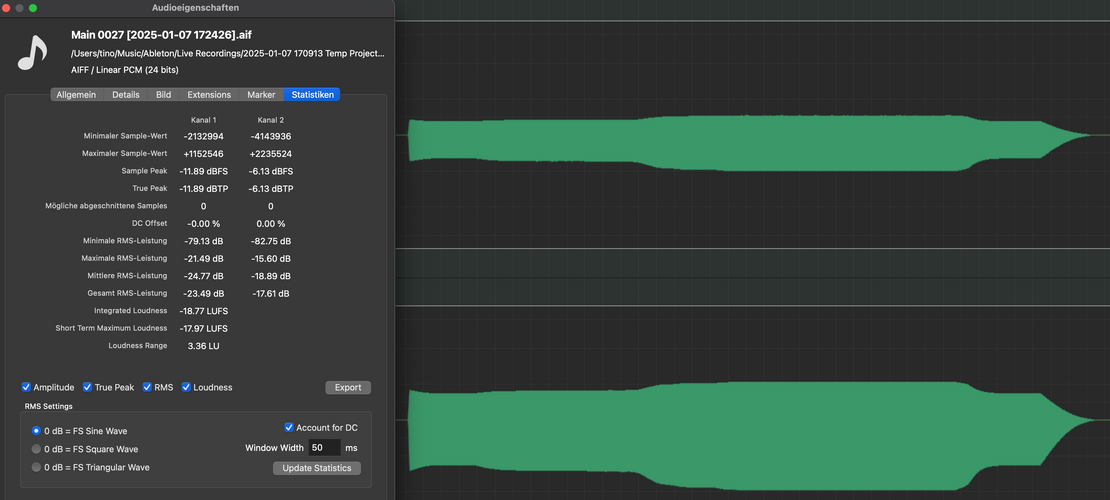1110x500 pixels.
Task: Choose 0 dB = FS Triangular Wave
Action: 36,467
